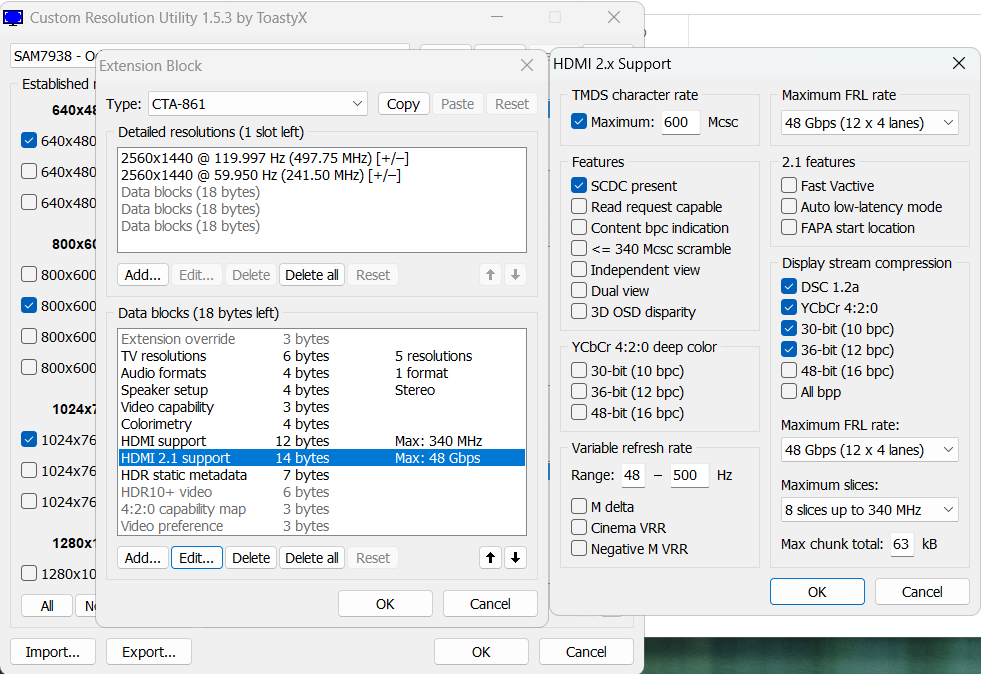Confirm HDMI 2.x Support with OK
This screenshot has width=981, height=674.
tap(817, 591)
